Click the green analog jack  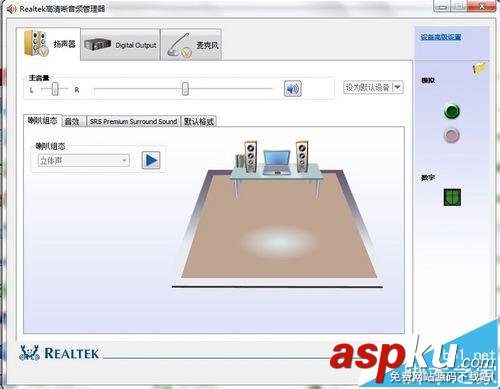point(452,111)
